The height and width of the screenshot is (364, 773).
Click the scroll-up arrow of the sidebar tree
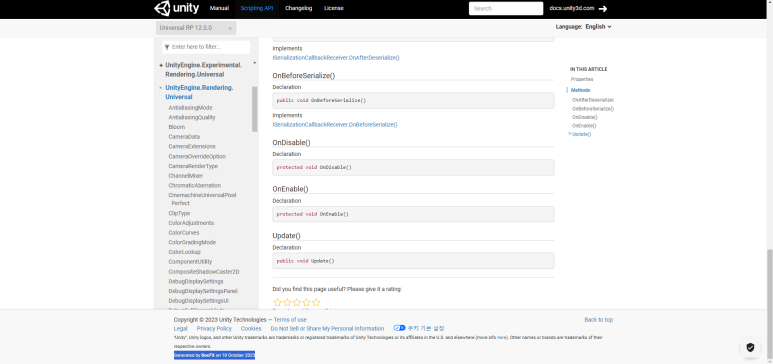pos(255,63)
